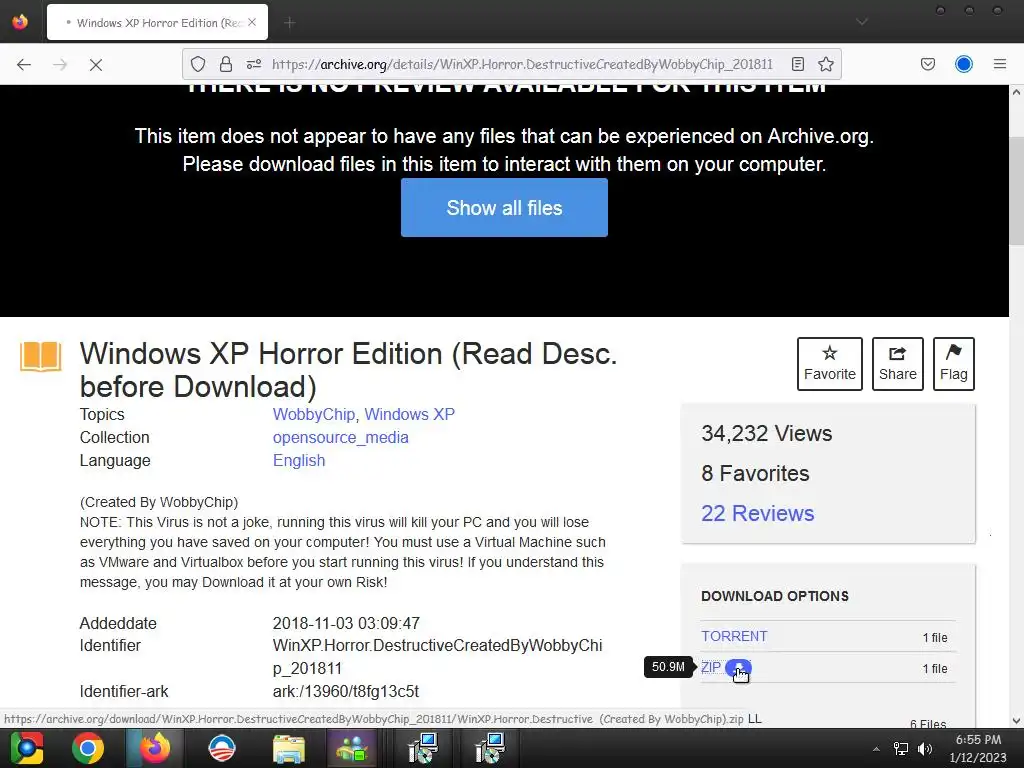Go back using the browser back arrow

(x=24, y=64)
